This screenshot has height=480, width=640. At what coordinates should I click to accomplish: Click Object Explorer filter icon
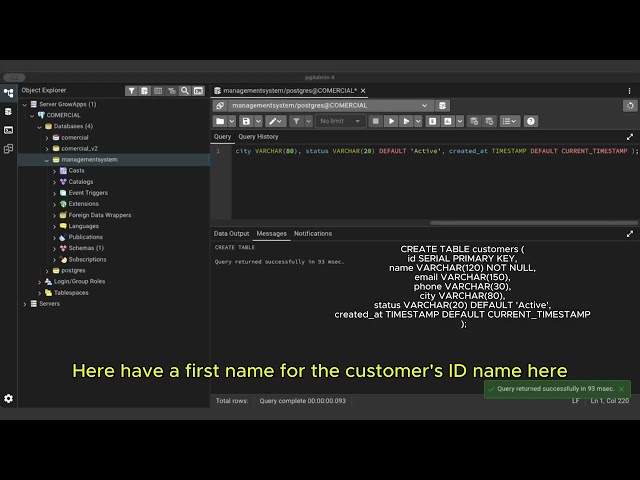[x=131, y=91]
